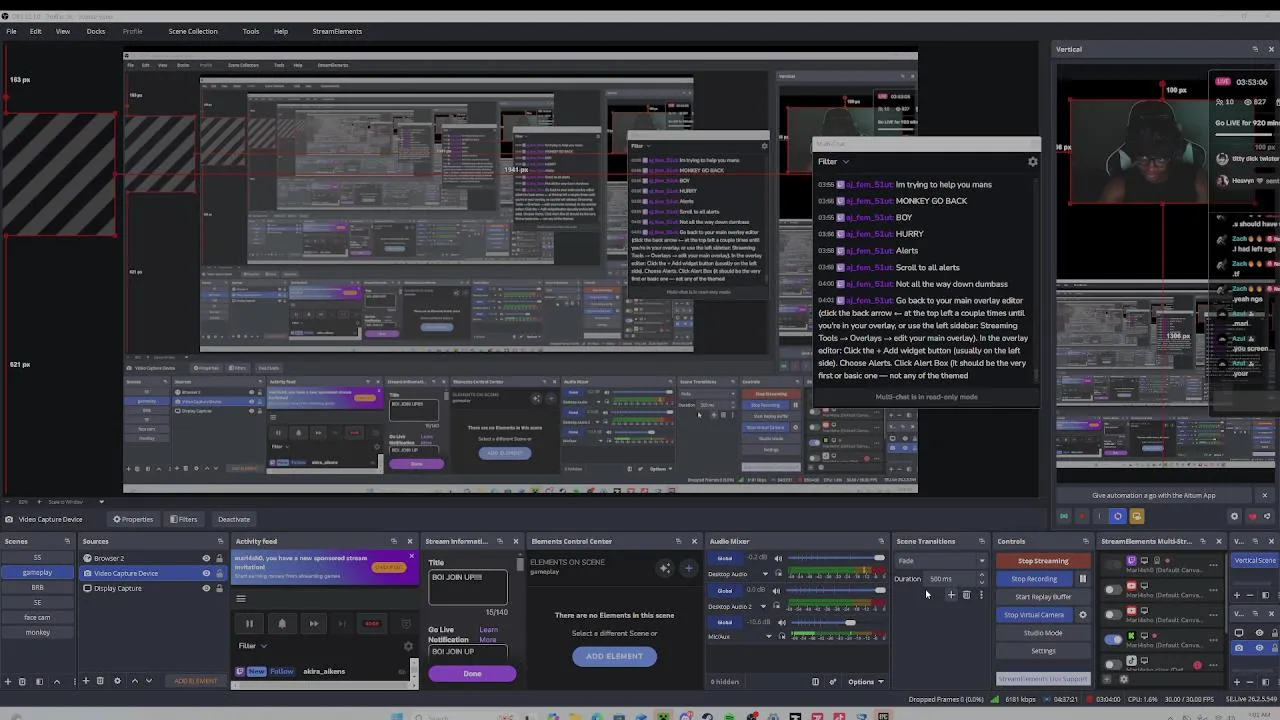Select the face cam scene
The image size is (1280, 720).
tap(37, 617)
